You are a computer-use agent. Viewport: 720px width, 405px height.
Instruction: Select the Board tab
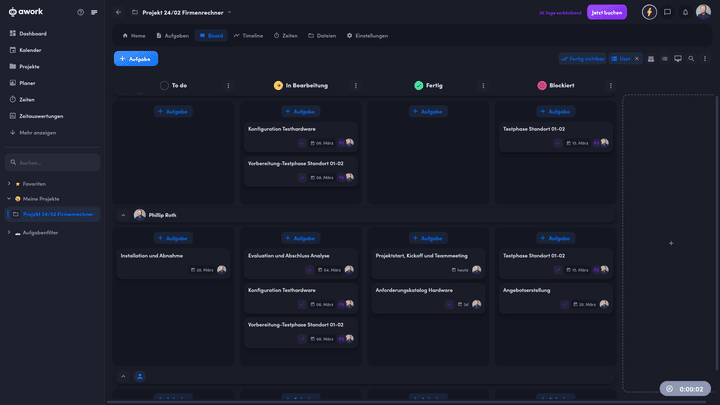pyautogui.click(x=211, y=36)
